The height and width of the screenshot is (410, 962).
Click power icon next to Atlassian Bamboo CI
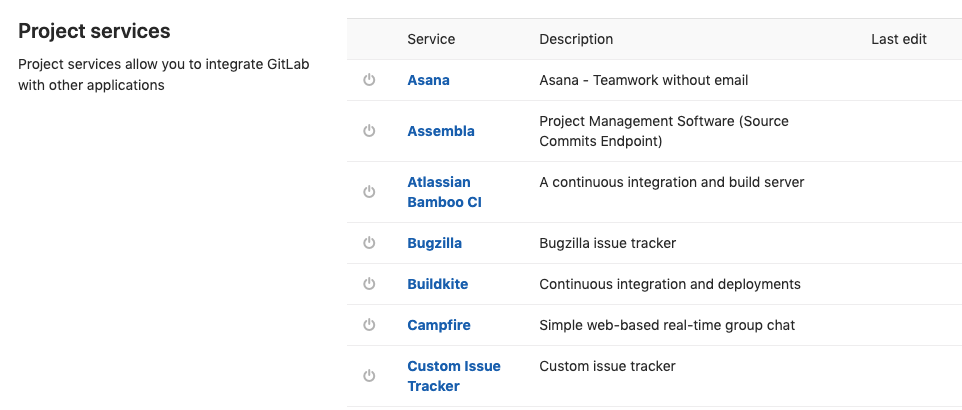pos(369,192)
